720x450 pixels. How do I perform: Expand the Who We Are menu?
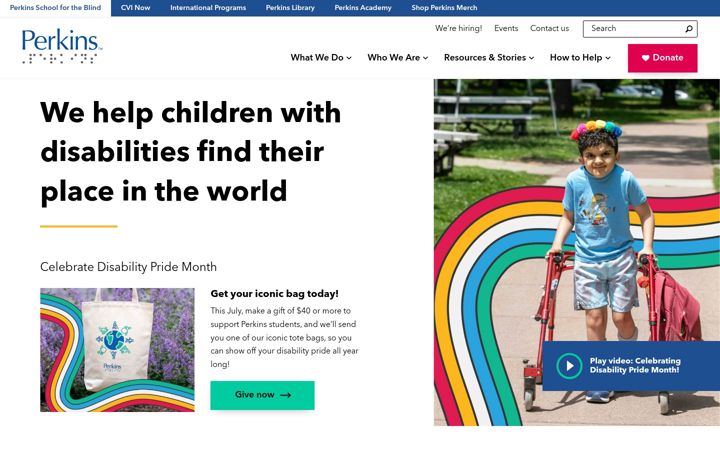398,58
